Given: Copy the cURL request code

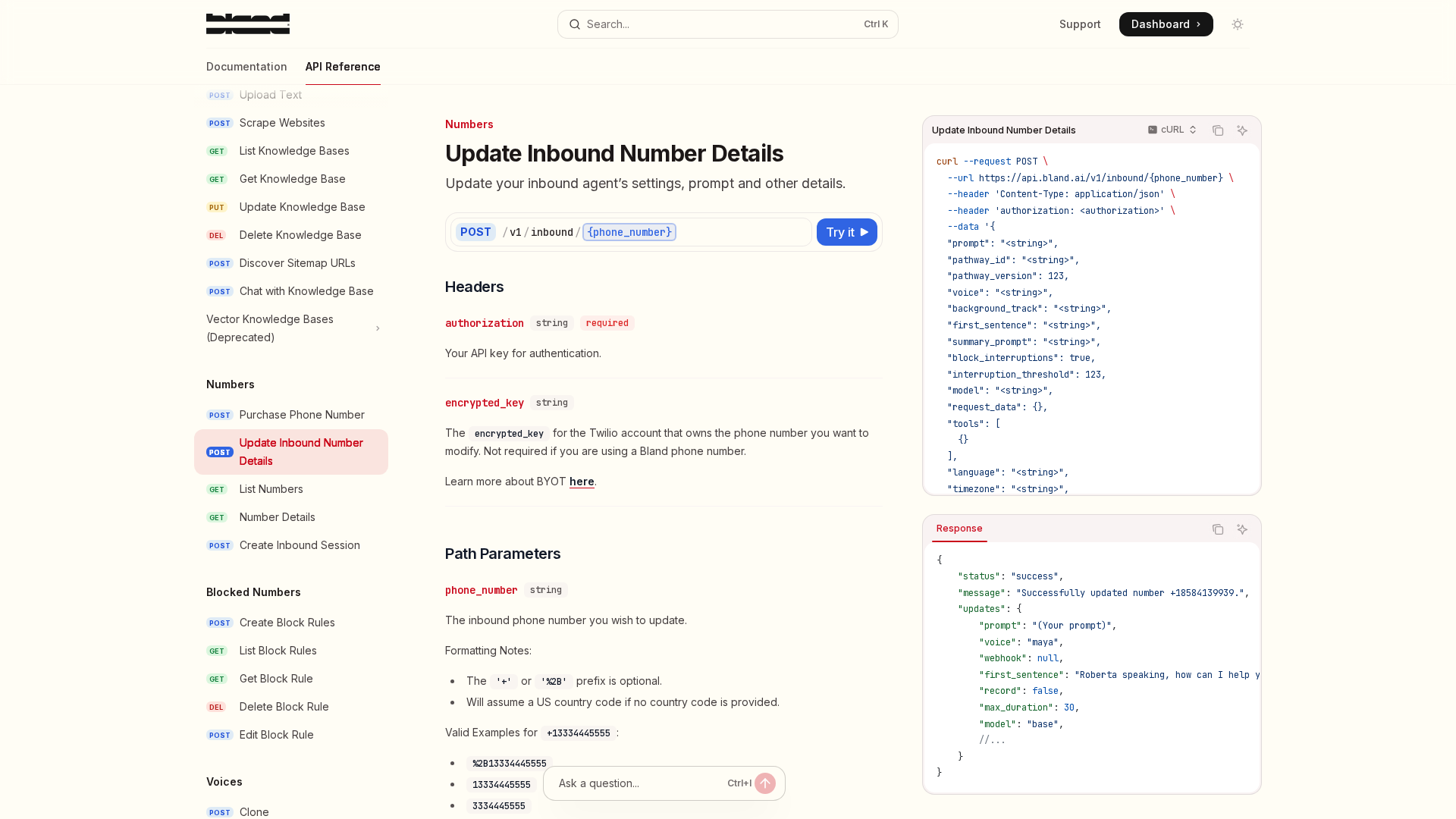Looking at the screenshot, I should click(1218, 130).
